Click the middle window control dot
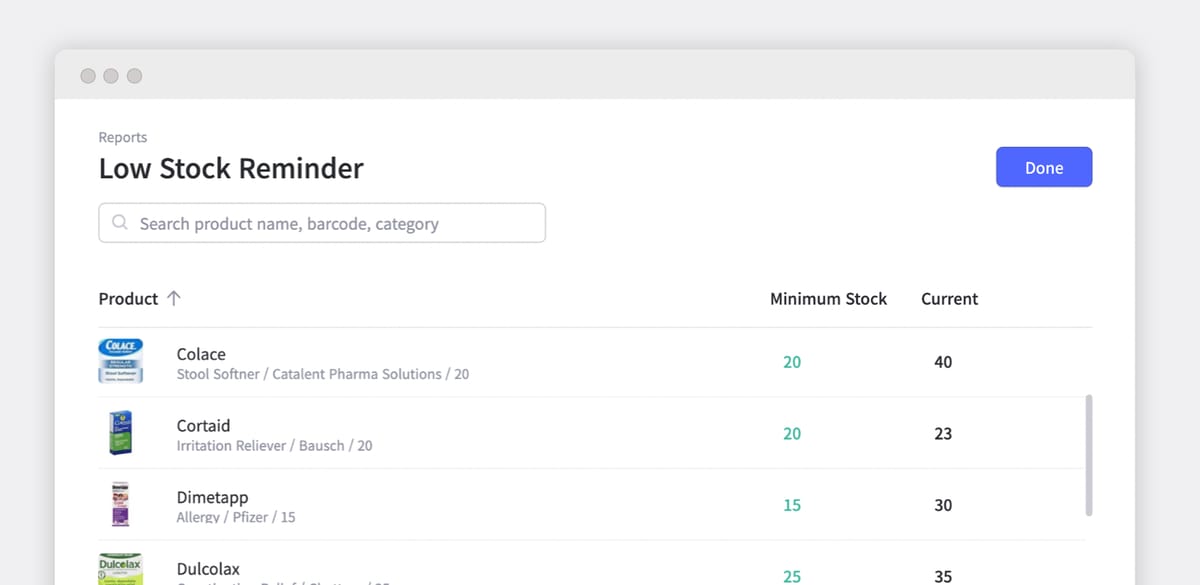1200x585 pixels. pos(110,75)
